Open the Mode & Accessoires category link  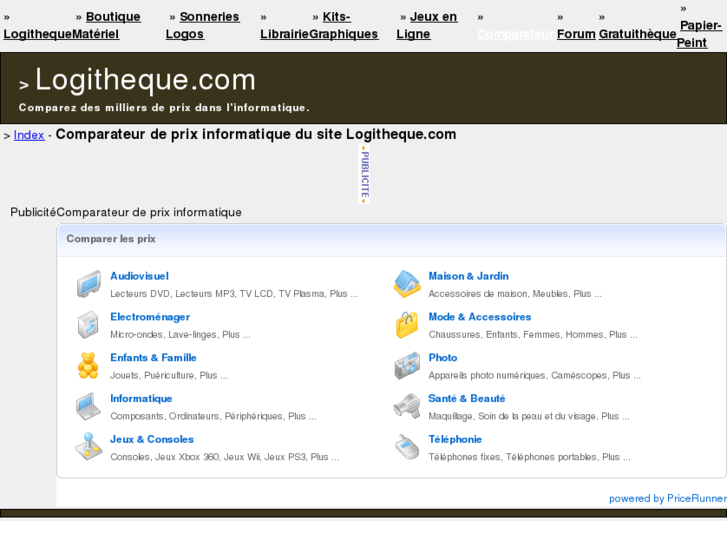[x=480, y=317]
